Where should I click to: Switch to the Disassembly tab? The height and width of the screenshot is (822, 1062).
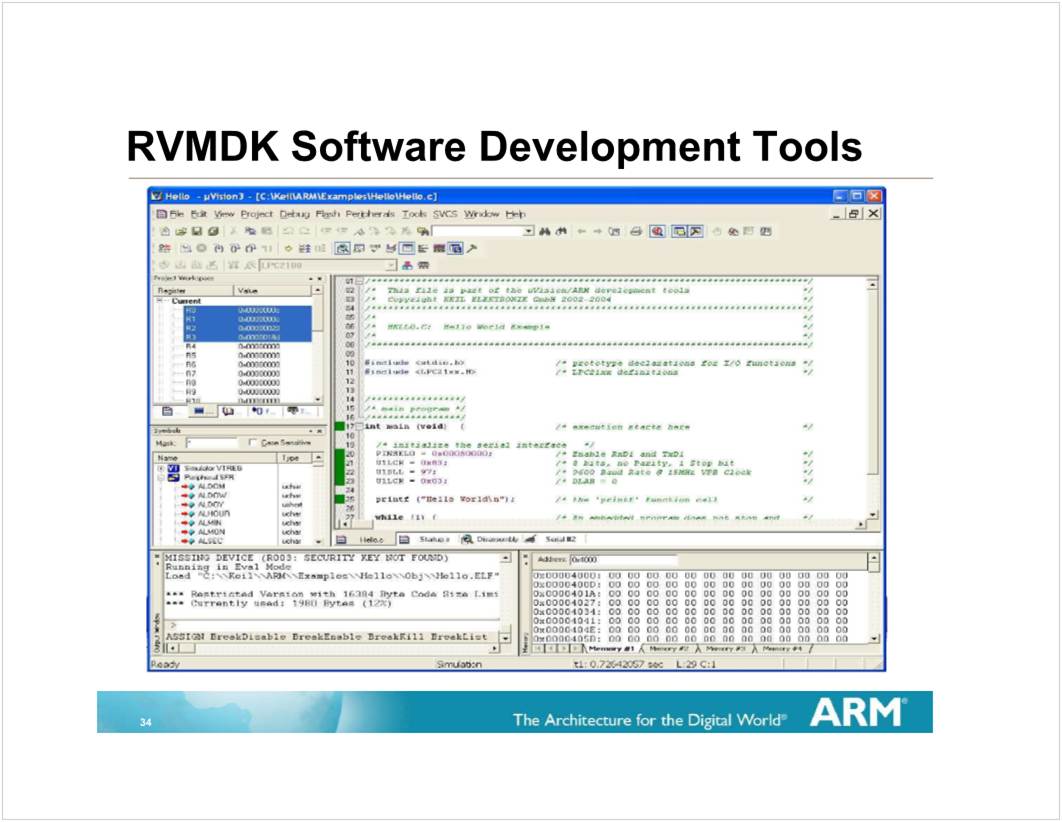(495, 539)
